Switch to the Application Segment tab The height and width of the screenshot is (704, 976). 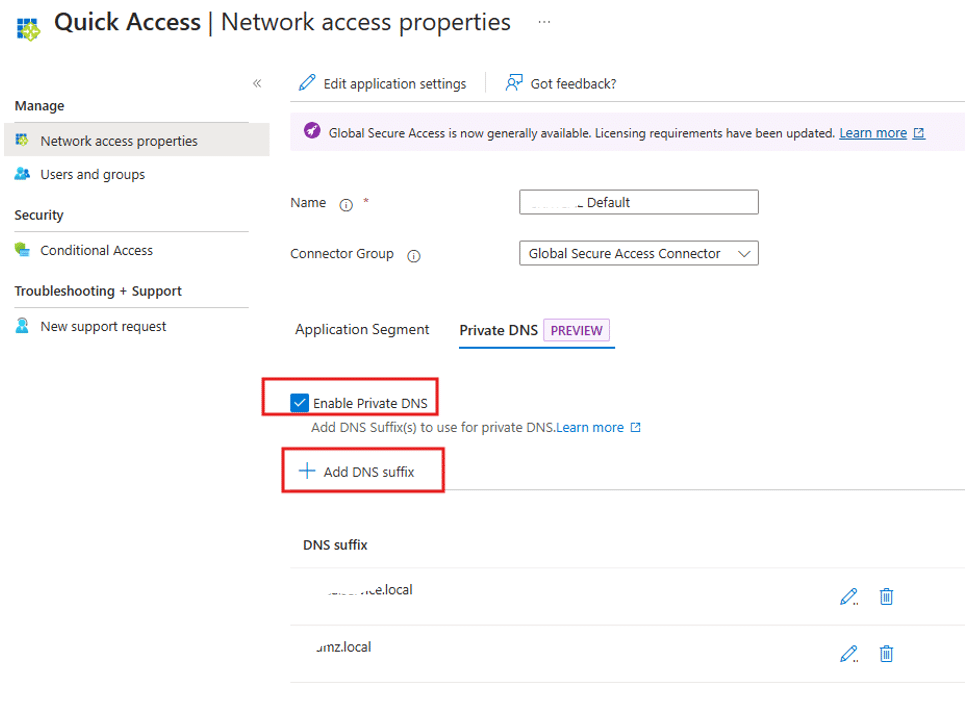click(x=362, y=329)
